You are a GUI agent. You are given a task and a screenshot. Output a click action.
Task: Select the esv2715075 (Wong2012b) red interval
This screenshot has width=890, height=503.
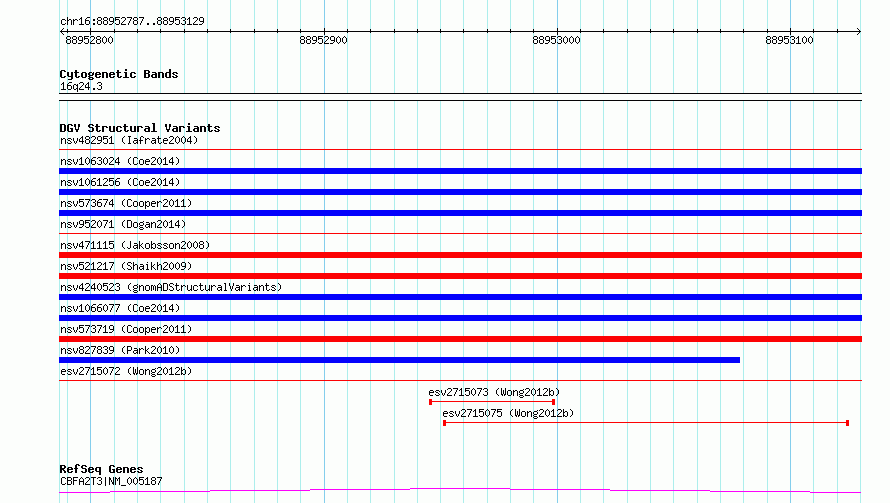(646, 423)
